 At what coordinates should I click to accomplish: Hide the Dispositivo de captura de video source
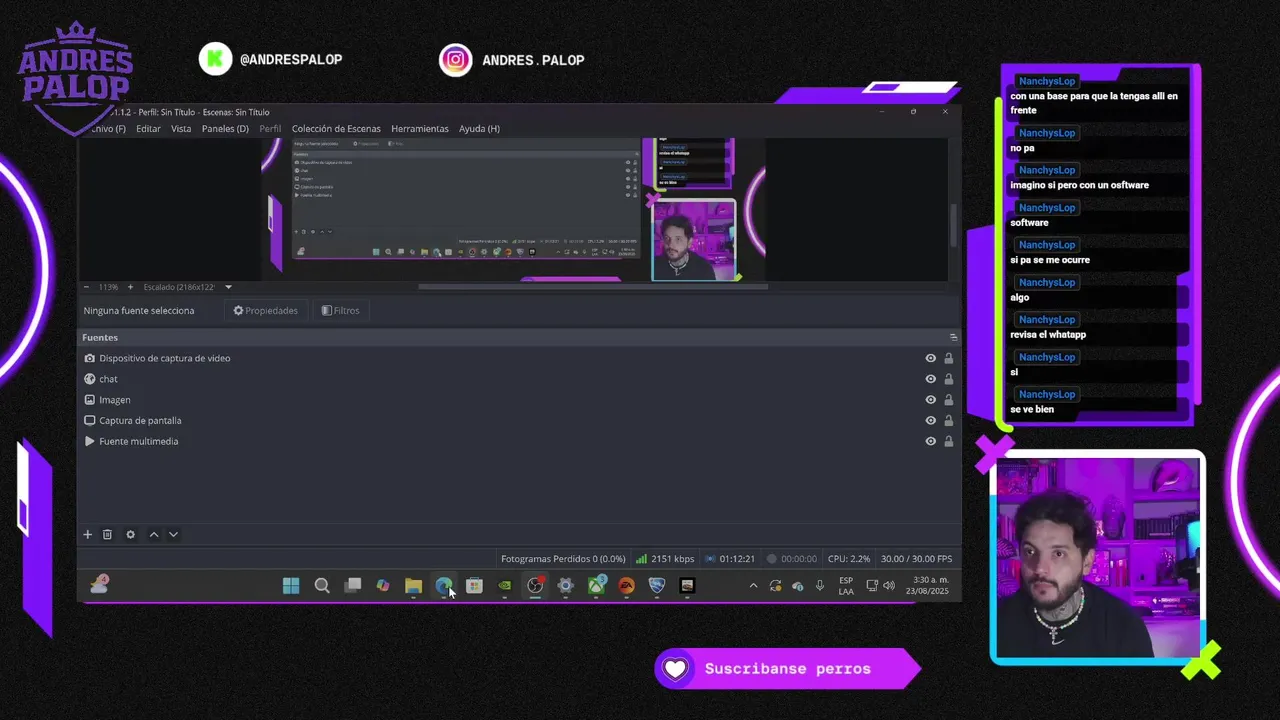click(931, 358)
